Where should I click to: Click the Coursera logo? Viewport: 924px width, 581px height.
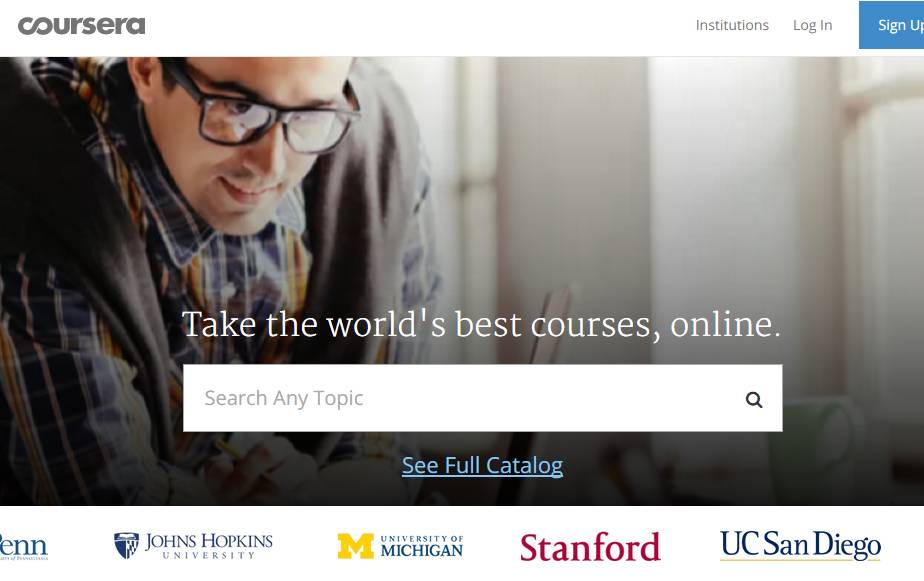(x=81, y=25)
